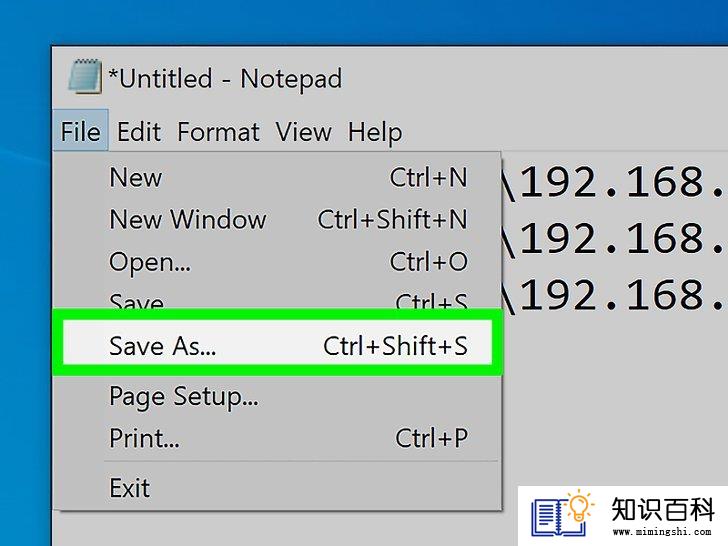The height and width of the screenshot is (546, 728).
Task: Choose Page Setup... from the menu
Action: 278,397
